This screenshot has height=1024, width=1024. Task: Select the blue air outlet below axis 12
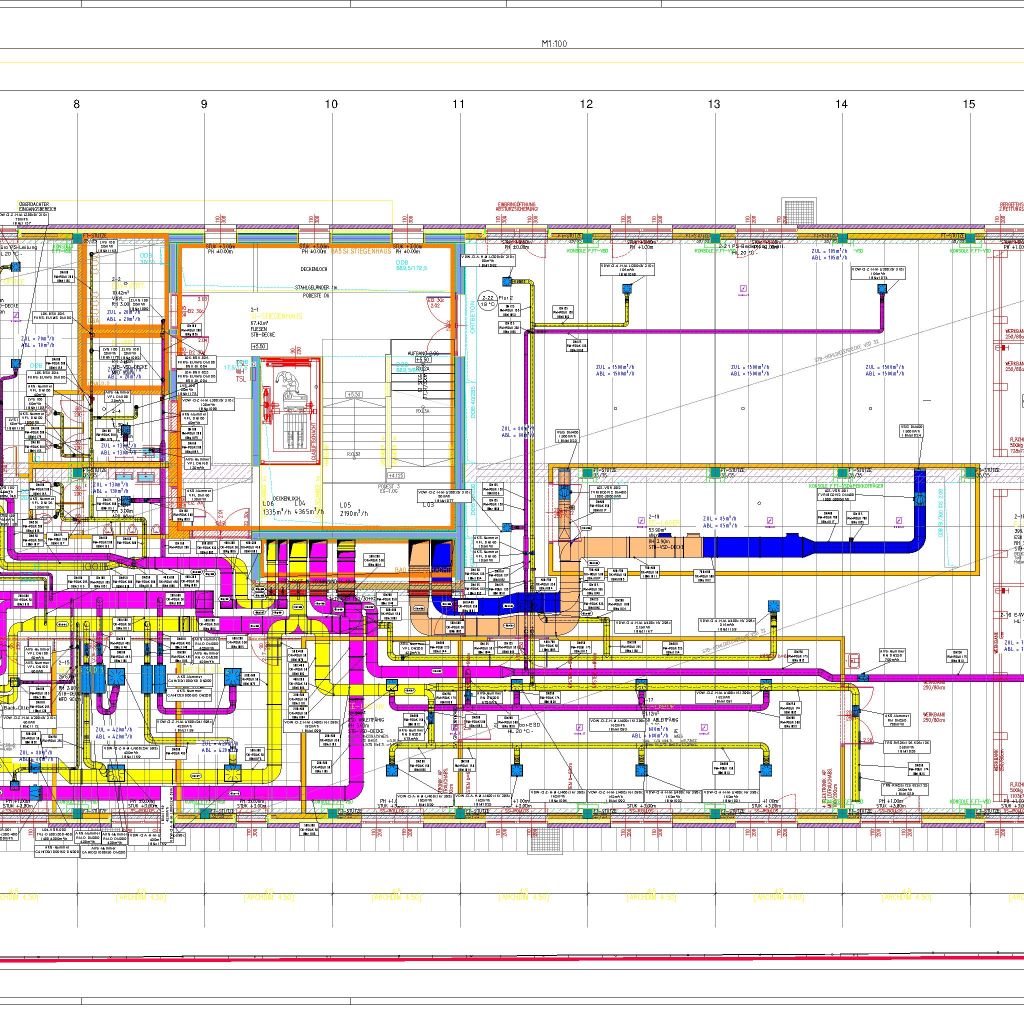[626, 289]
